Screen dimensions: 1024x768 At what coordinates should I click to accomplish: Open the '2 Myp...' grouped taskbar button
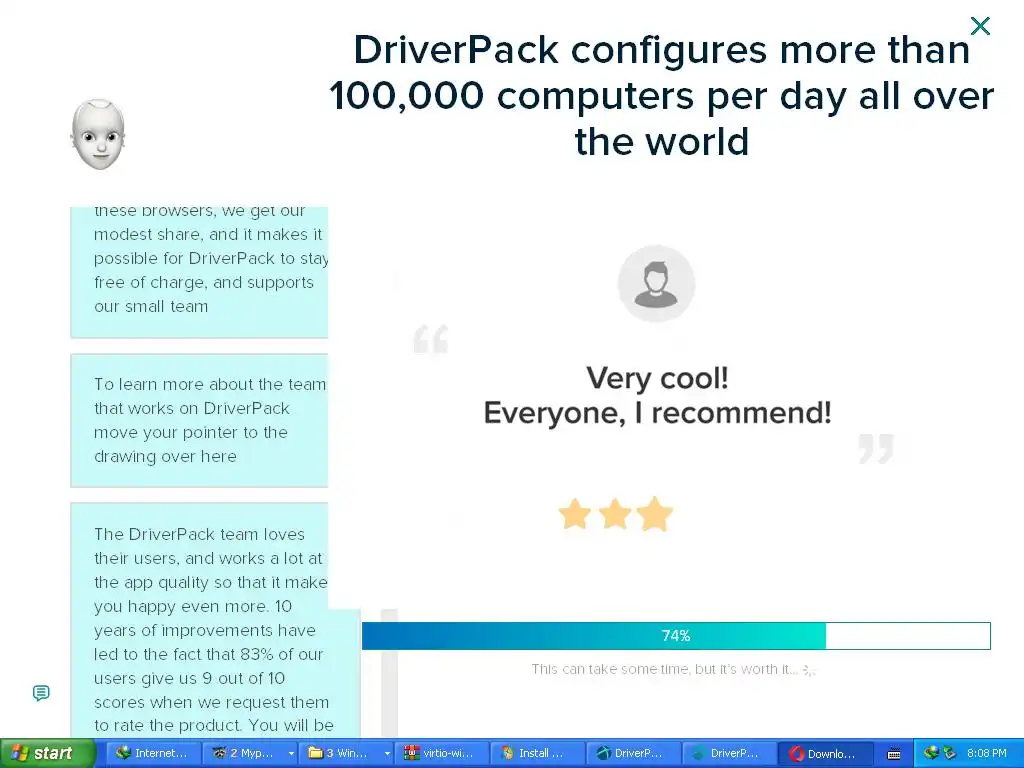click(244, 753)
